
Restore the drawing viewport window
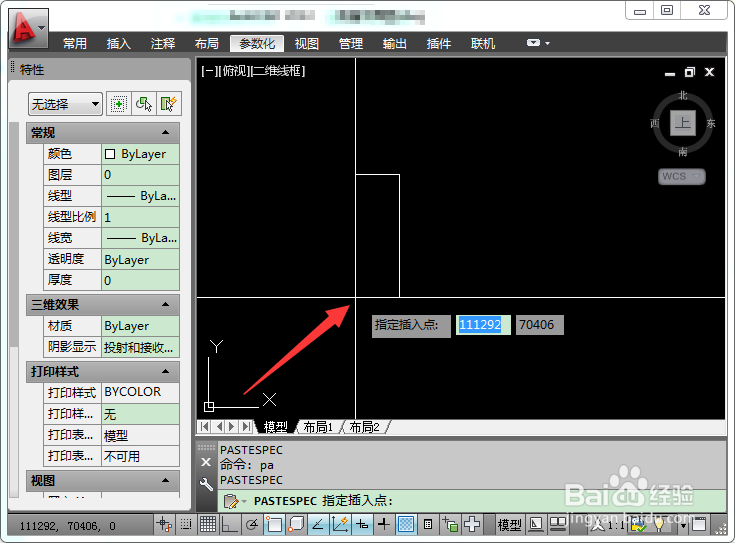(690, 72)
